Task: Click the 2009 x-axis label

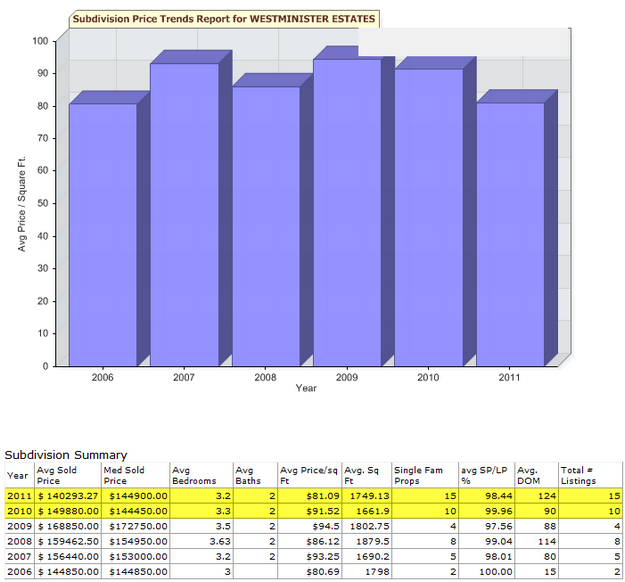Action: pyautogui.click(x=347, y=377)
